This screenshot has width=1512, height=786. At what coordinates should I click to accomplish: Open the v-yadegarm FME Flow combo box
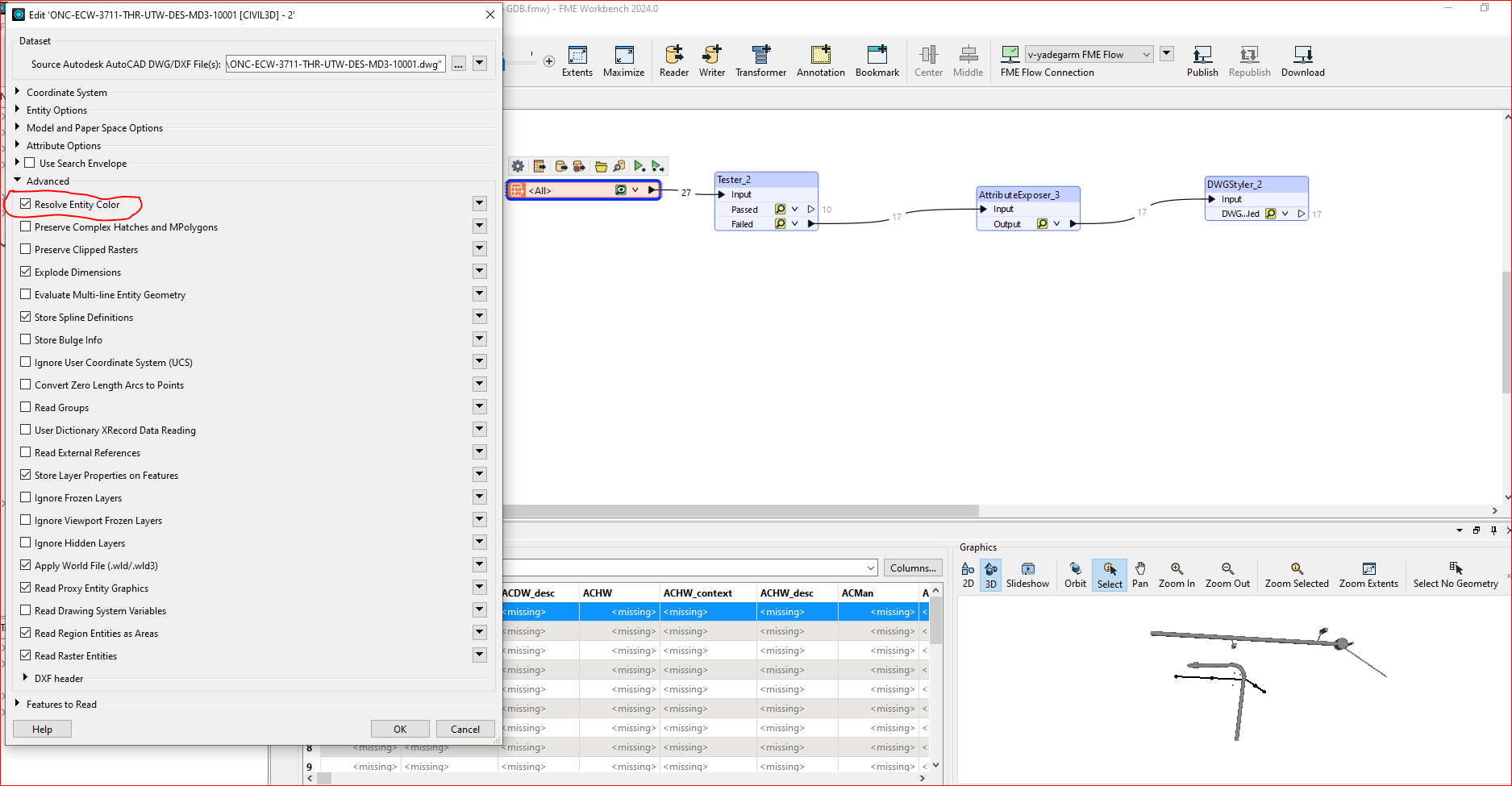coord(1089,54)
